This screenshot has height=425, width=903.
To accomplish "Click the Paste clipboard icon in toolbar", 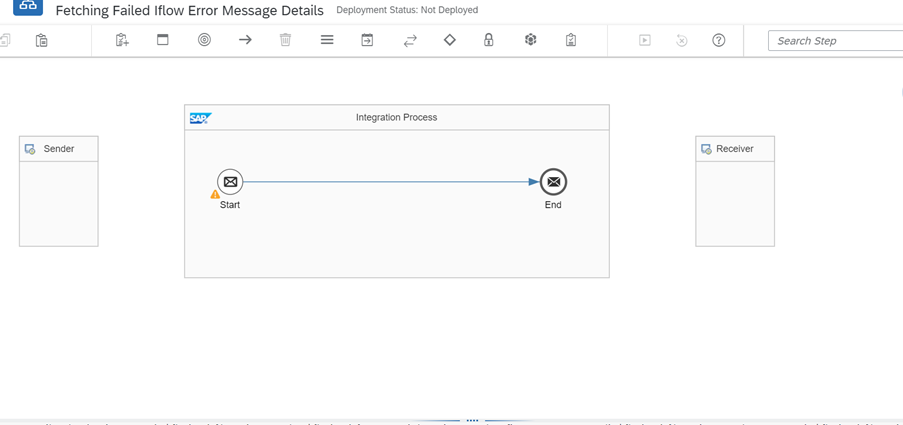I will 41,40.
